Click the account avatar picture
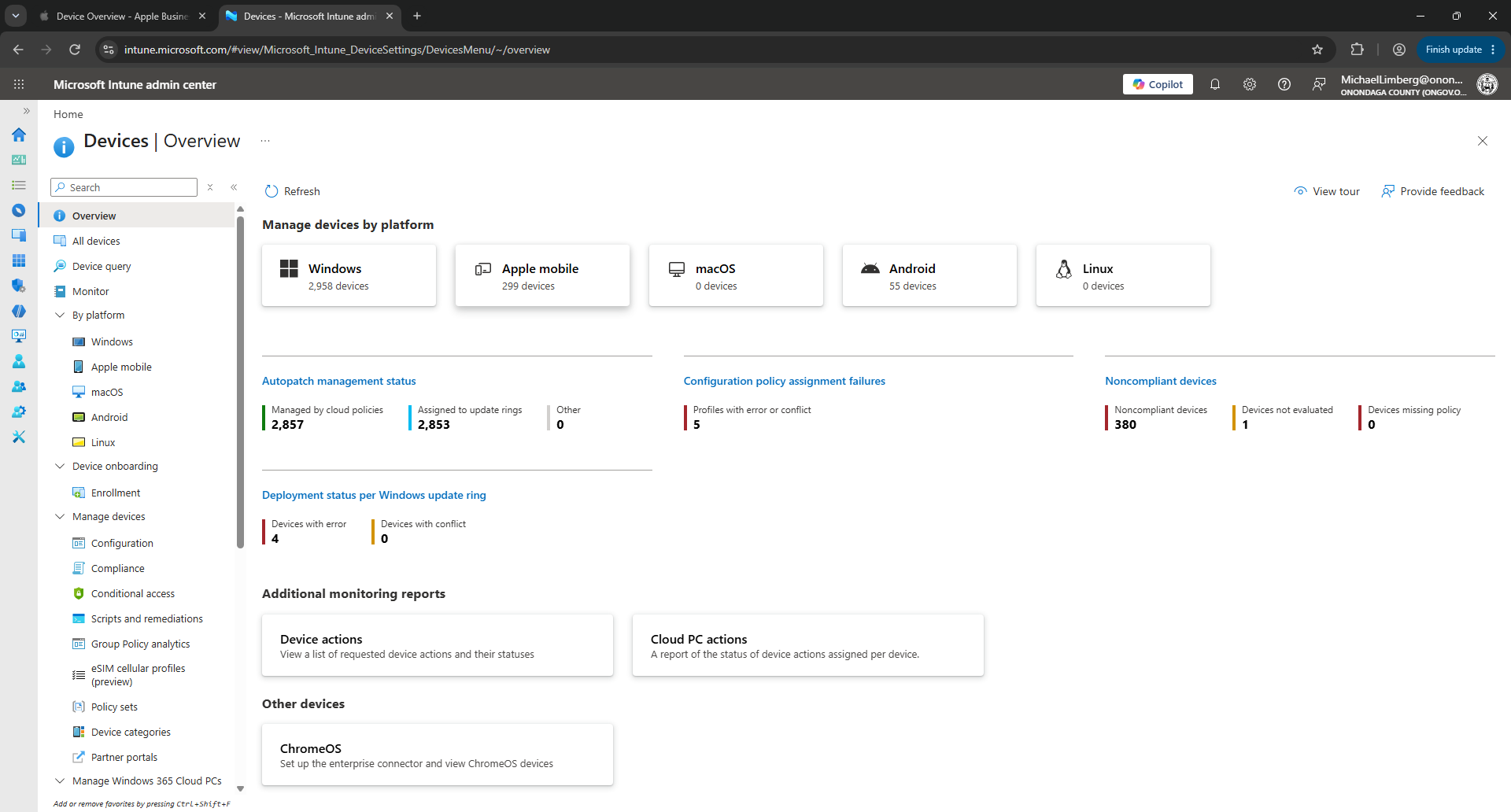The width and height of the screenshot is (1511, 812). pyautogui.click(x=1487, y=84)
